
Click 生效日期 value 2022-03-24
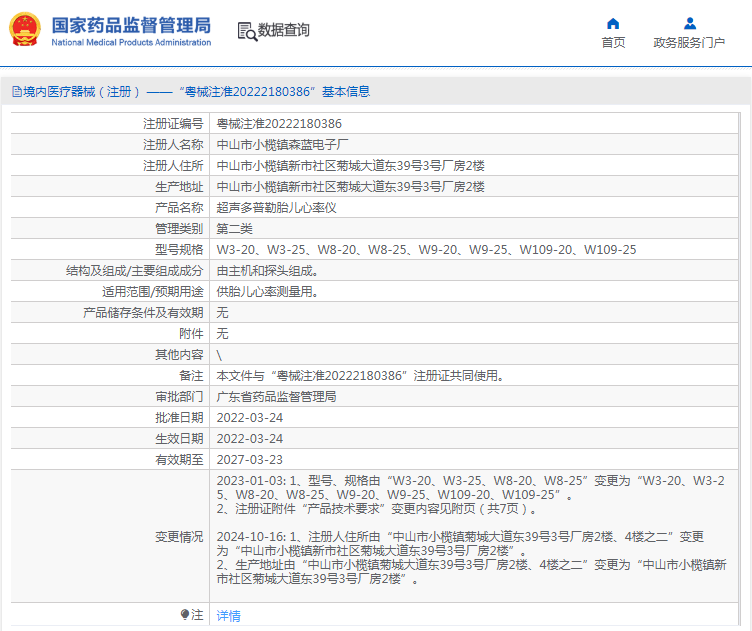tap(249, 439)
